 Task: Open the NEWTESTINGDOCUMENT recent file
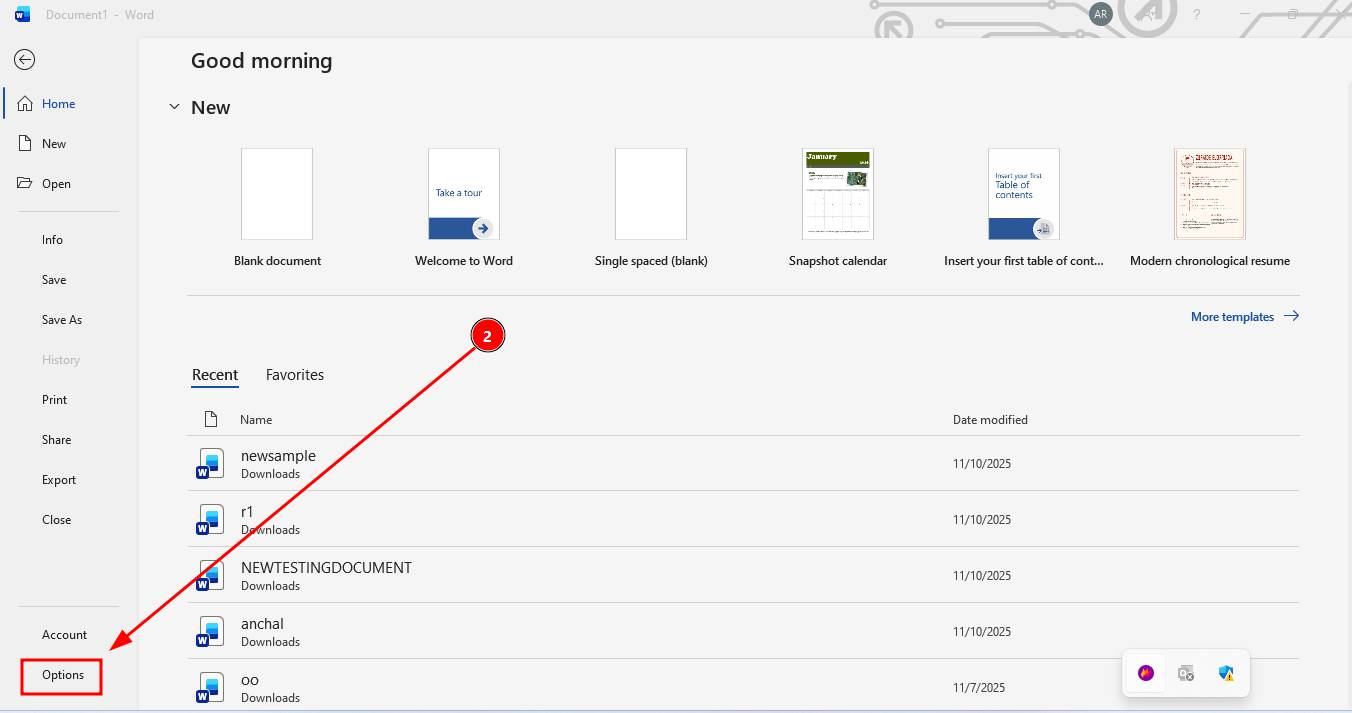326,568
